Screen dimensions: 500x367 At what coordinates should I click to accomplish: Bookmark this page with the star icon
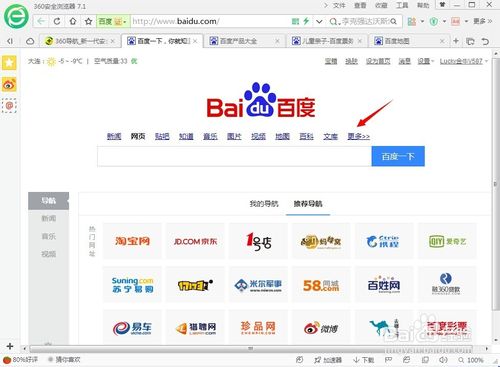tap(88, 21)
